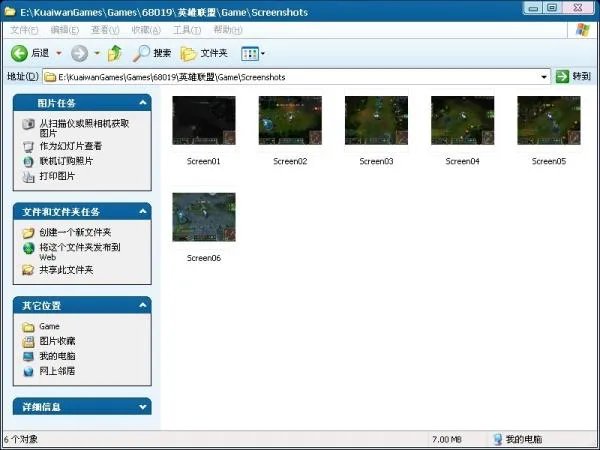Screen dimensions: 600x450
Task: Click the slideshow icon beside 作为幻灯片查看
Action: click(x=28, y=147)
